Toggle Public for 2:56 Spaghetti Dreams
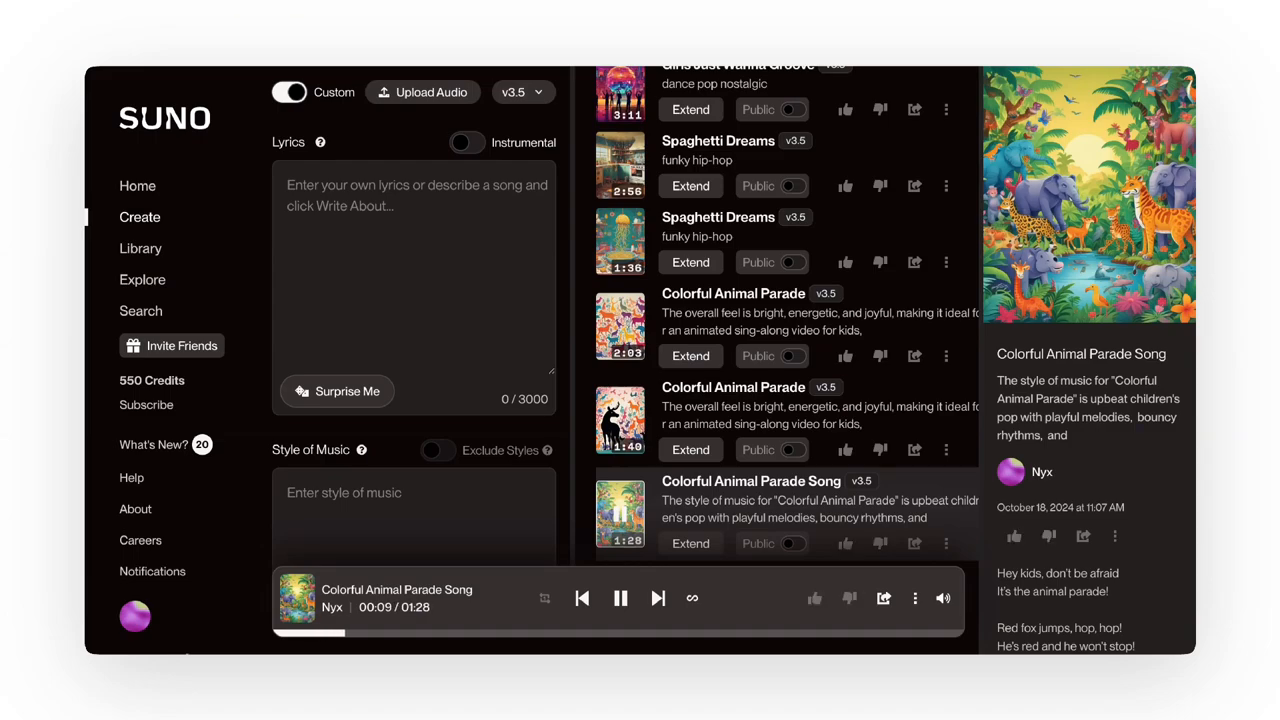Screen dimensions: 1280x720 (x=793, y=186)
